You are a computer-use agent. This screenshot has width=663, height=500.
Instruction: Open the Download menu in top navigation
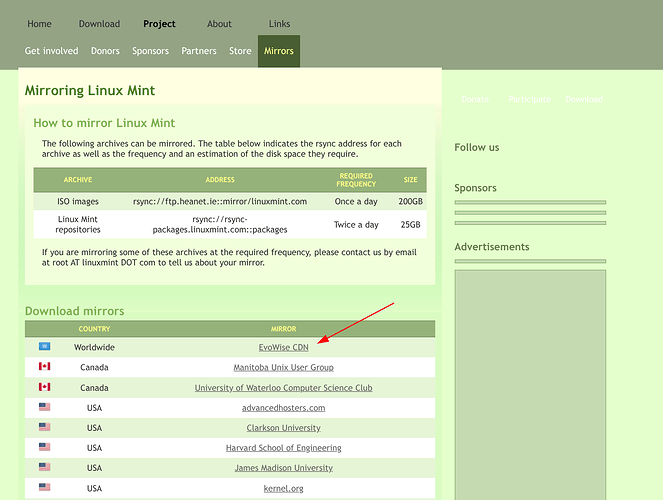coord(99,24)
